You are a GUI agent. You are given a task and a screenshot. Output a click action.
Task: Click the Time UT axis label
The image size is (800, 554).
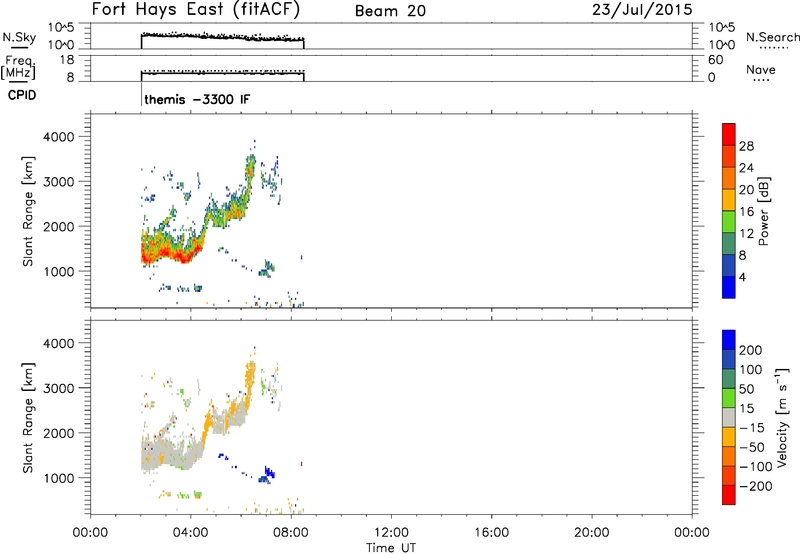(x=391, y=548)
